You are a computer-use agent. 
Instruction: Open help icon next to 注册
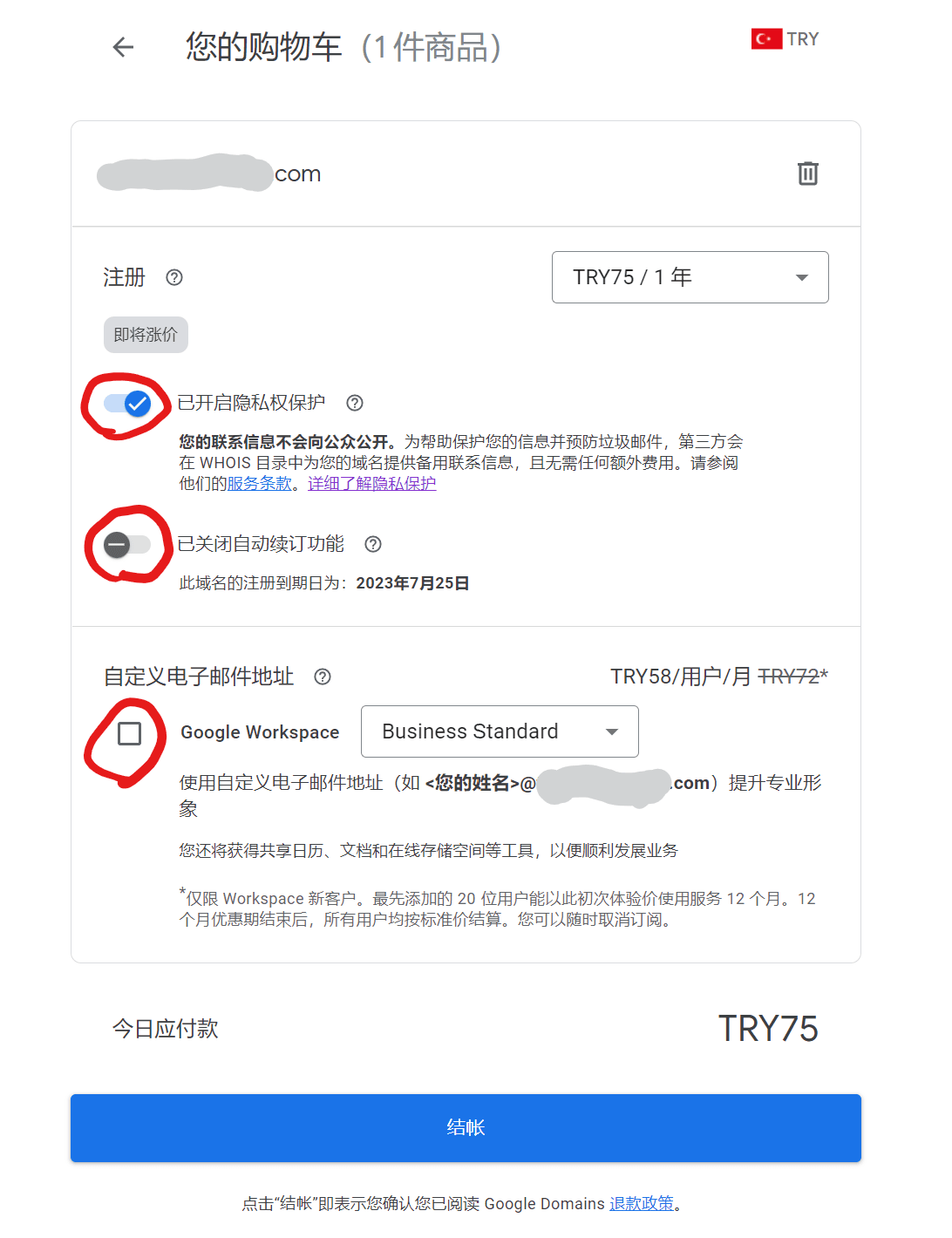174,277
